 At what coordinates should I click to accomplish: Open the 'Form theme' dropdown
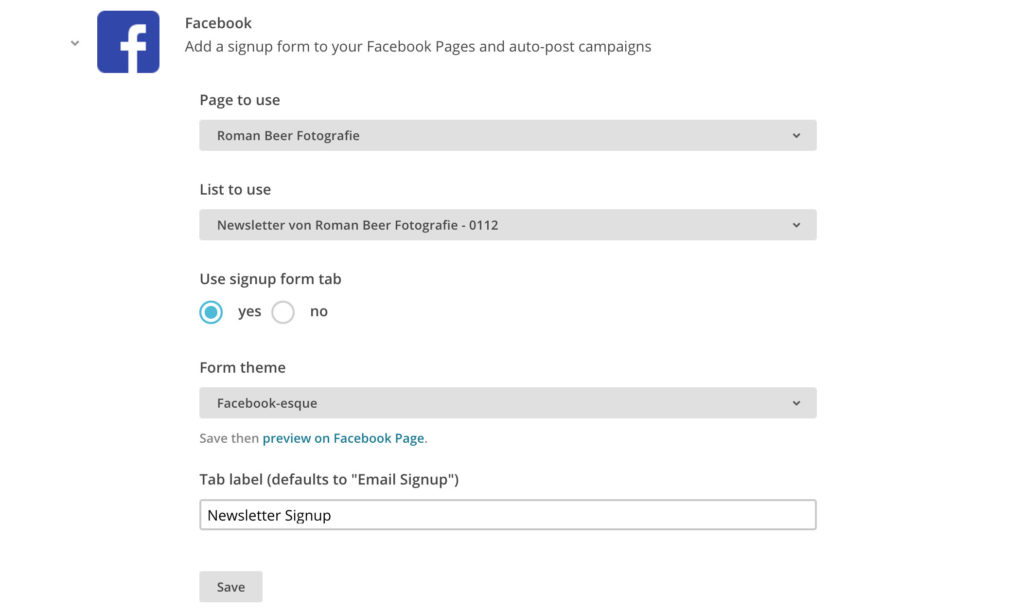click(x=507, y=403)
